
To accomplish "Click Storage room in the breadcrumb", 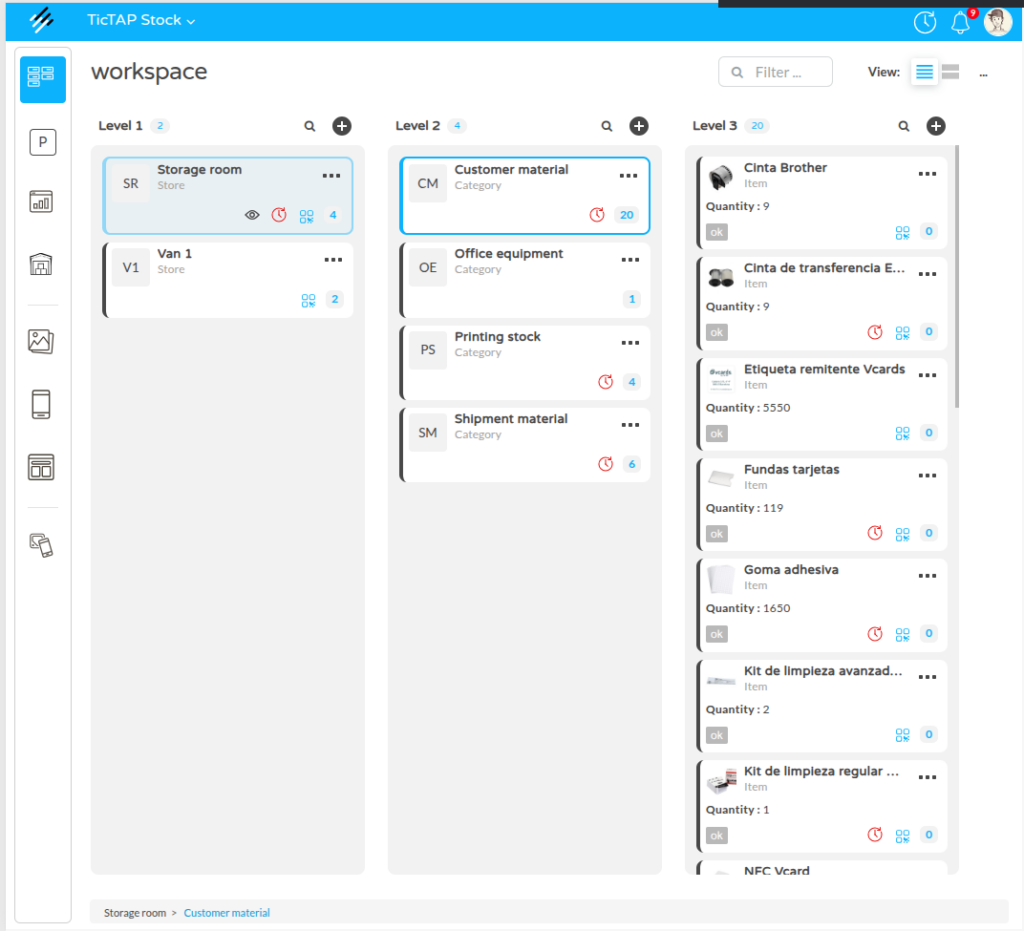I will 135,913.
